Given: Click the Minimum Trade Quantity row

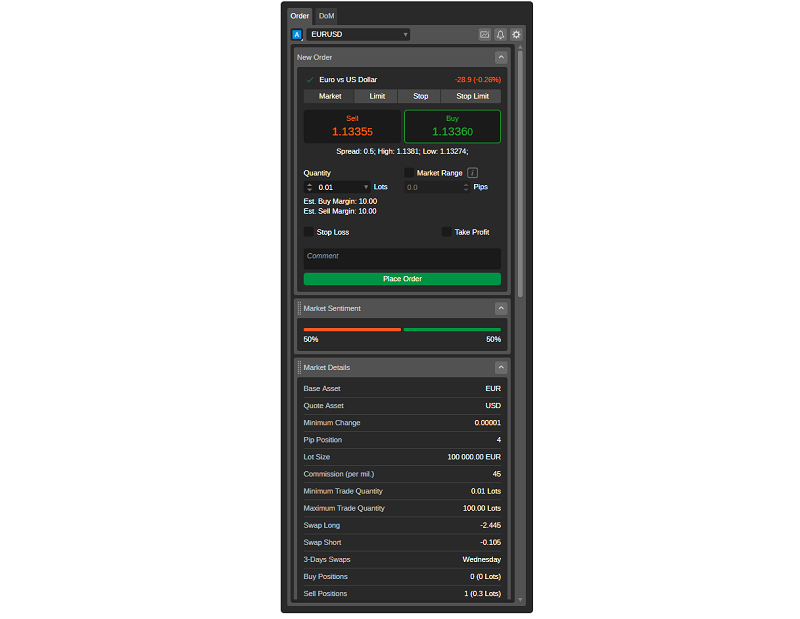Looking at the screenshot, I should click(x=402, y=491).
